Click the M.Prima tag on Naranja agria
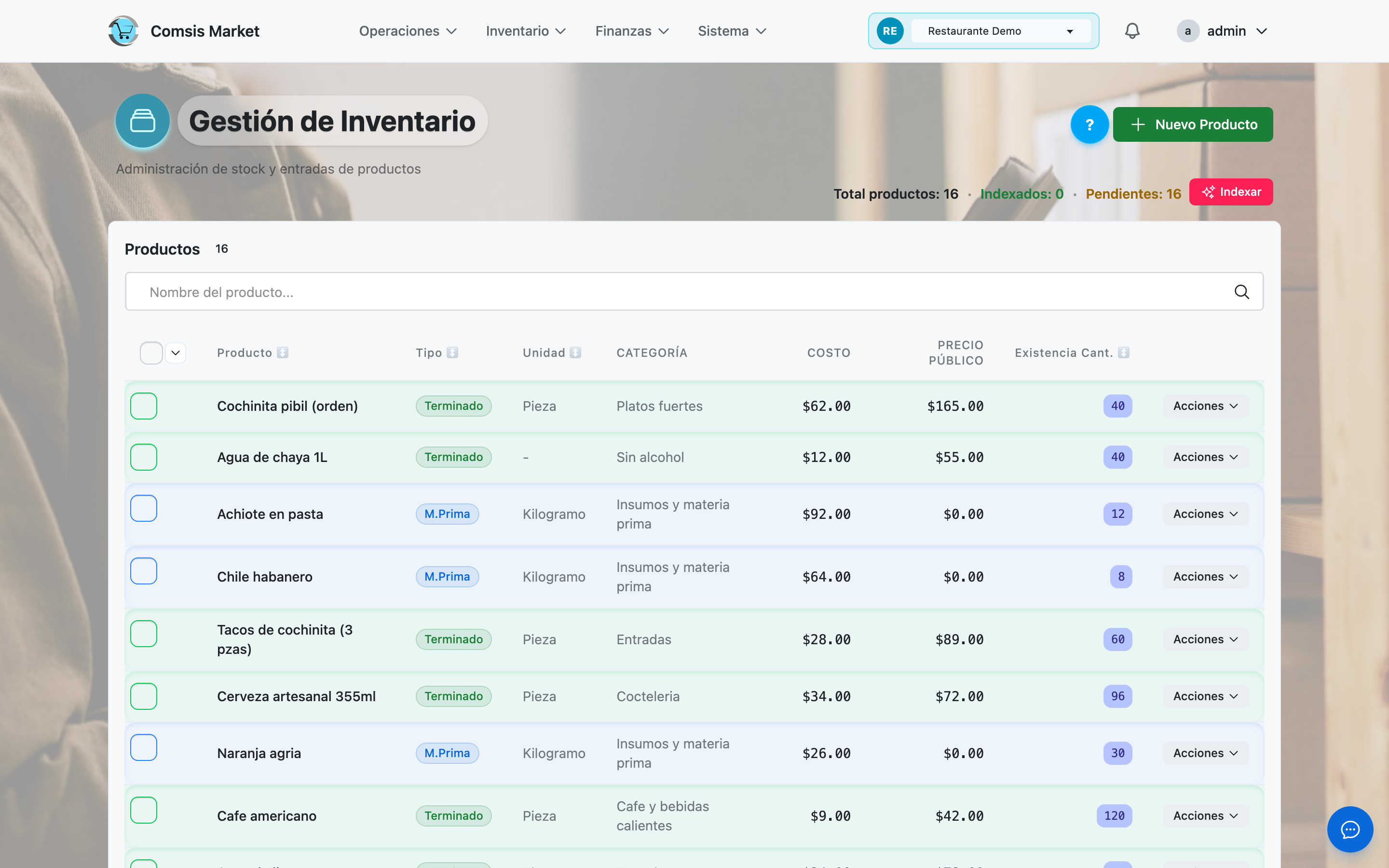Screen dimensions: 1389x868 tap(447, 753)
